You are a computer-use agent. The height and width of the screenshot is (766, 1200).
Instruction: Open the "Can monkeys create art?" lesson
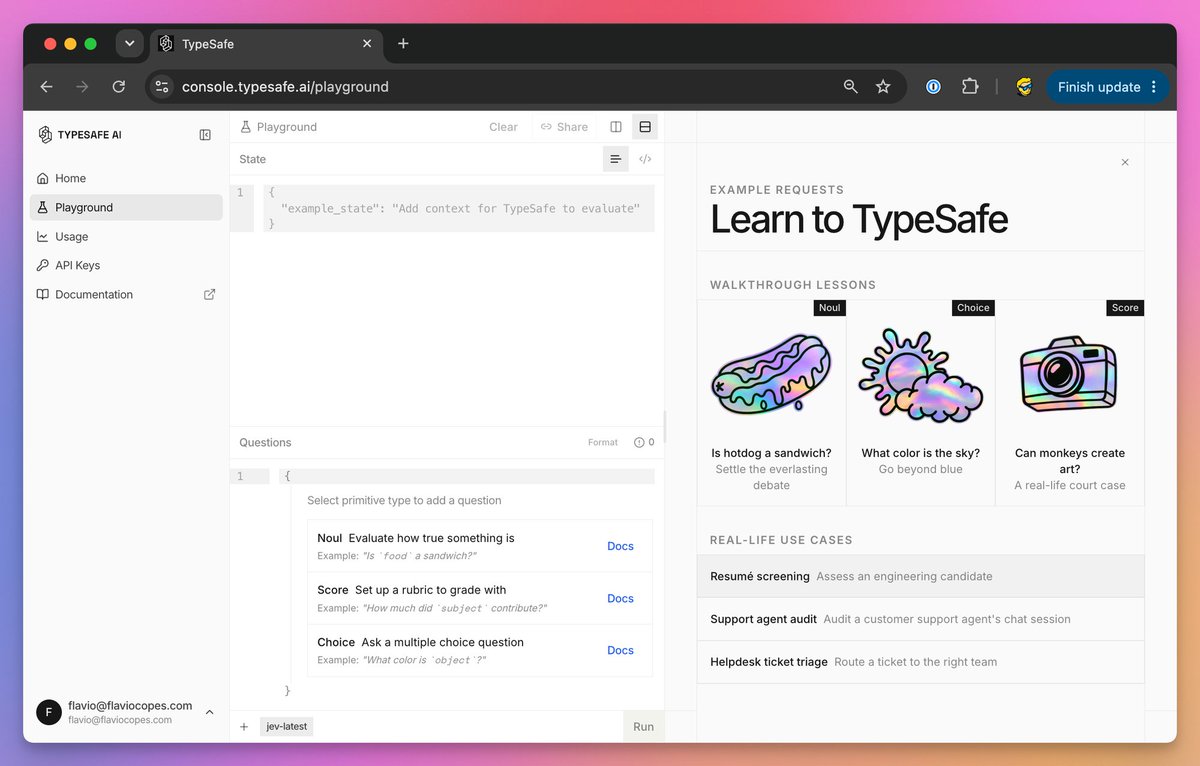tap(1070, 403)
